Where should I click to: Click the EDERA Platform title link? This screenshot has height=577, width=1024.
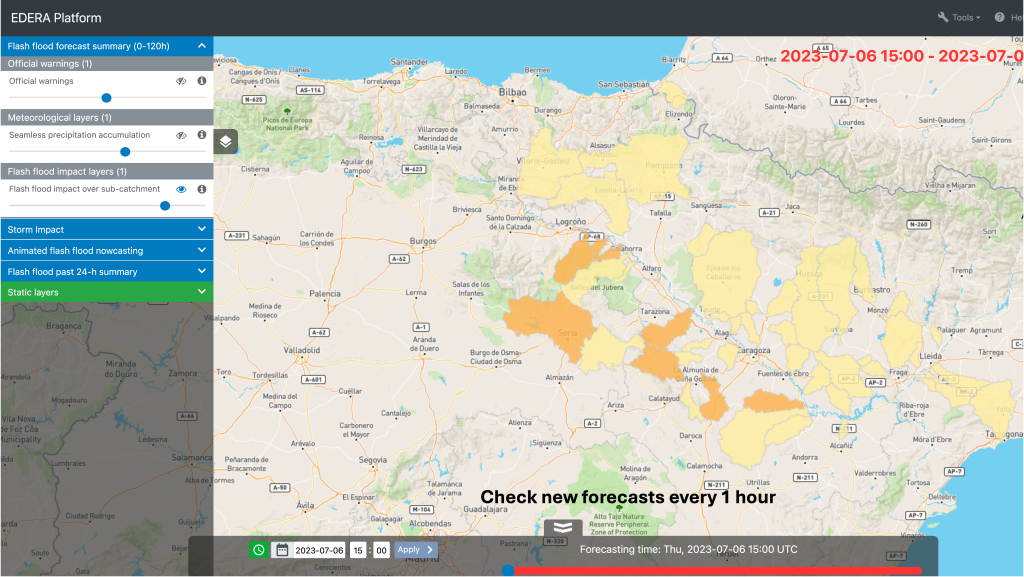click(x=56, y=18)
